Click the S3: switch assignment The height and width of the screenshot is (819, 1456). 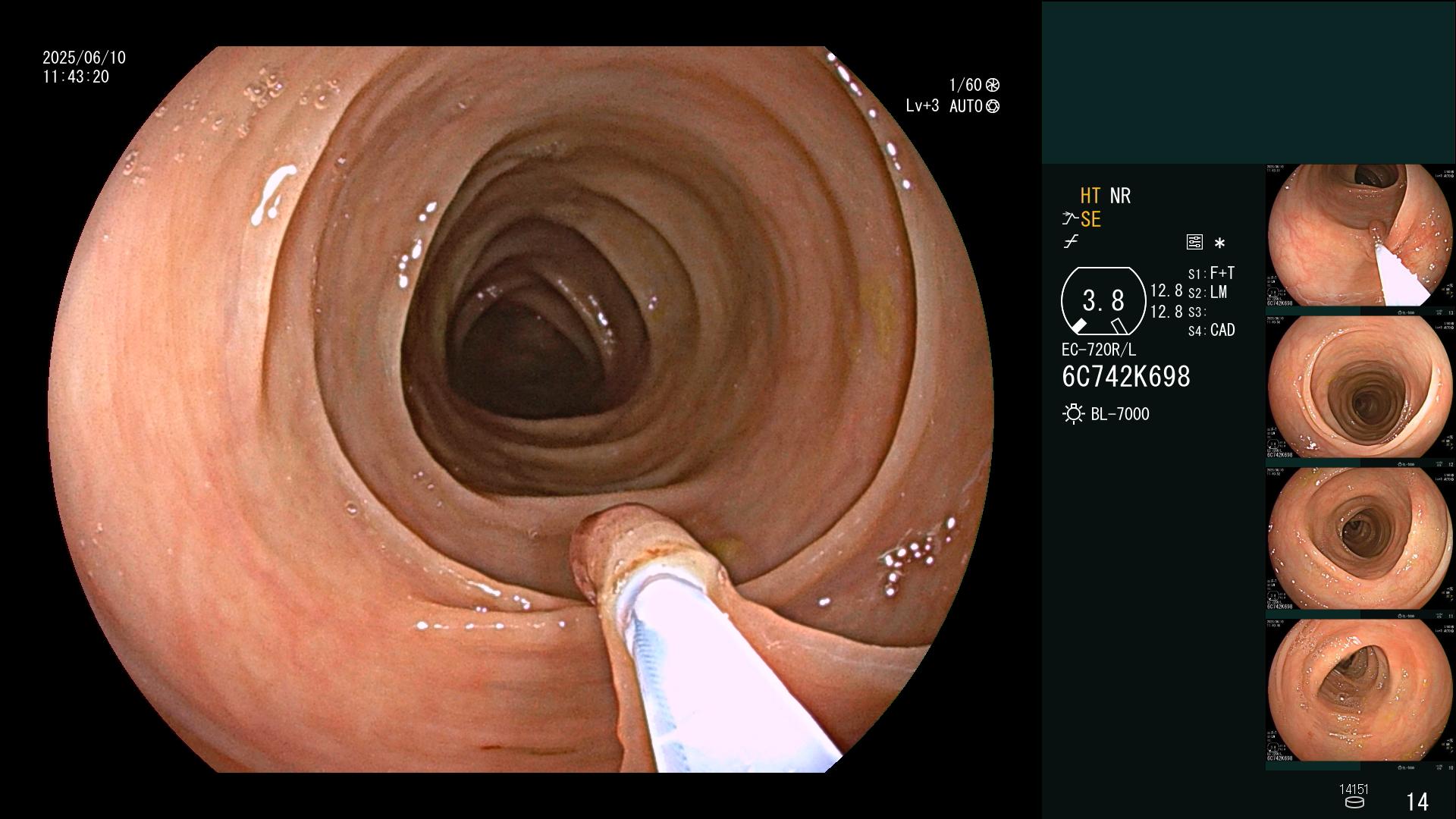1197,312
